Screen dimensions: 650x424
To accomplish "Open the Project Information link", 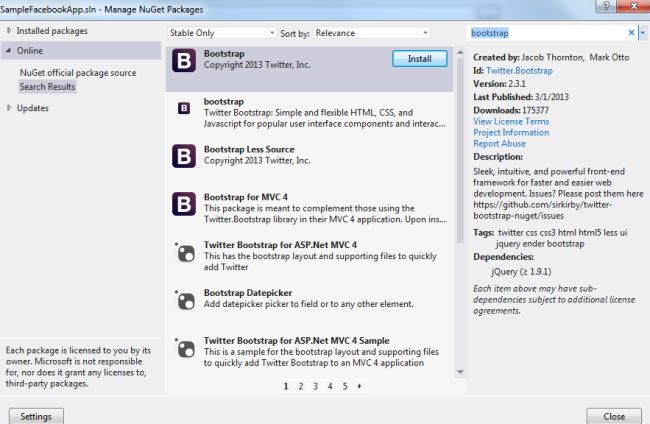I will tap(511, 132).
